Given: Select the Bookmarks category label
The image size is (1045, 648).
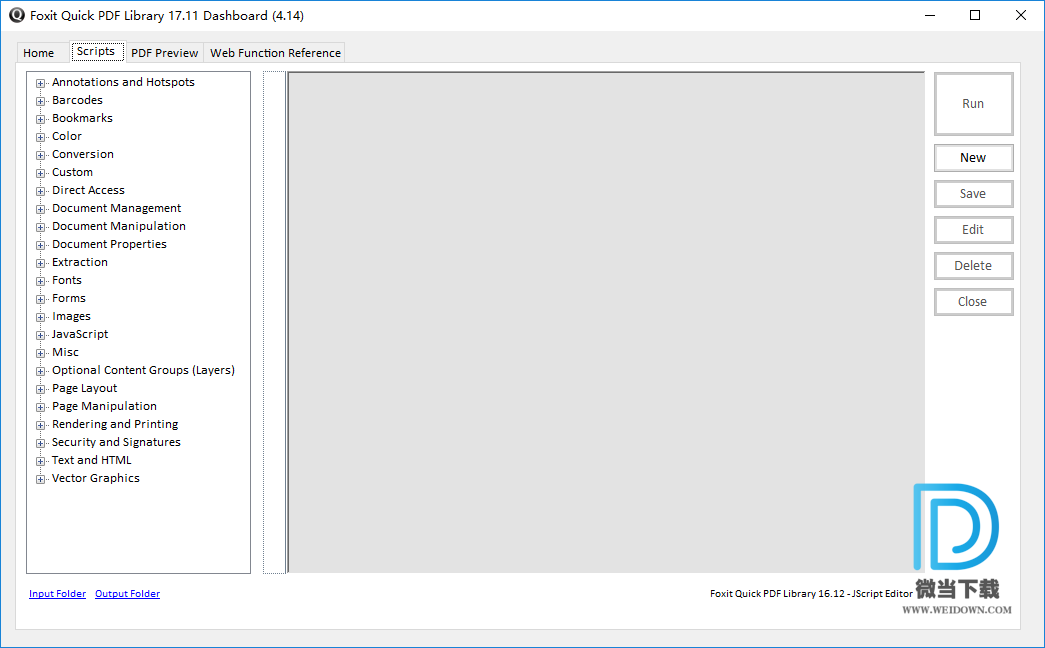Looking at the screenshot, I should (x=83, y=118).
